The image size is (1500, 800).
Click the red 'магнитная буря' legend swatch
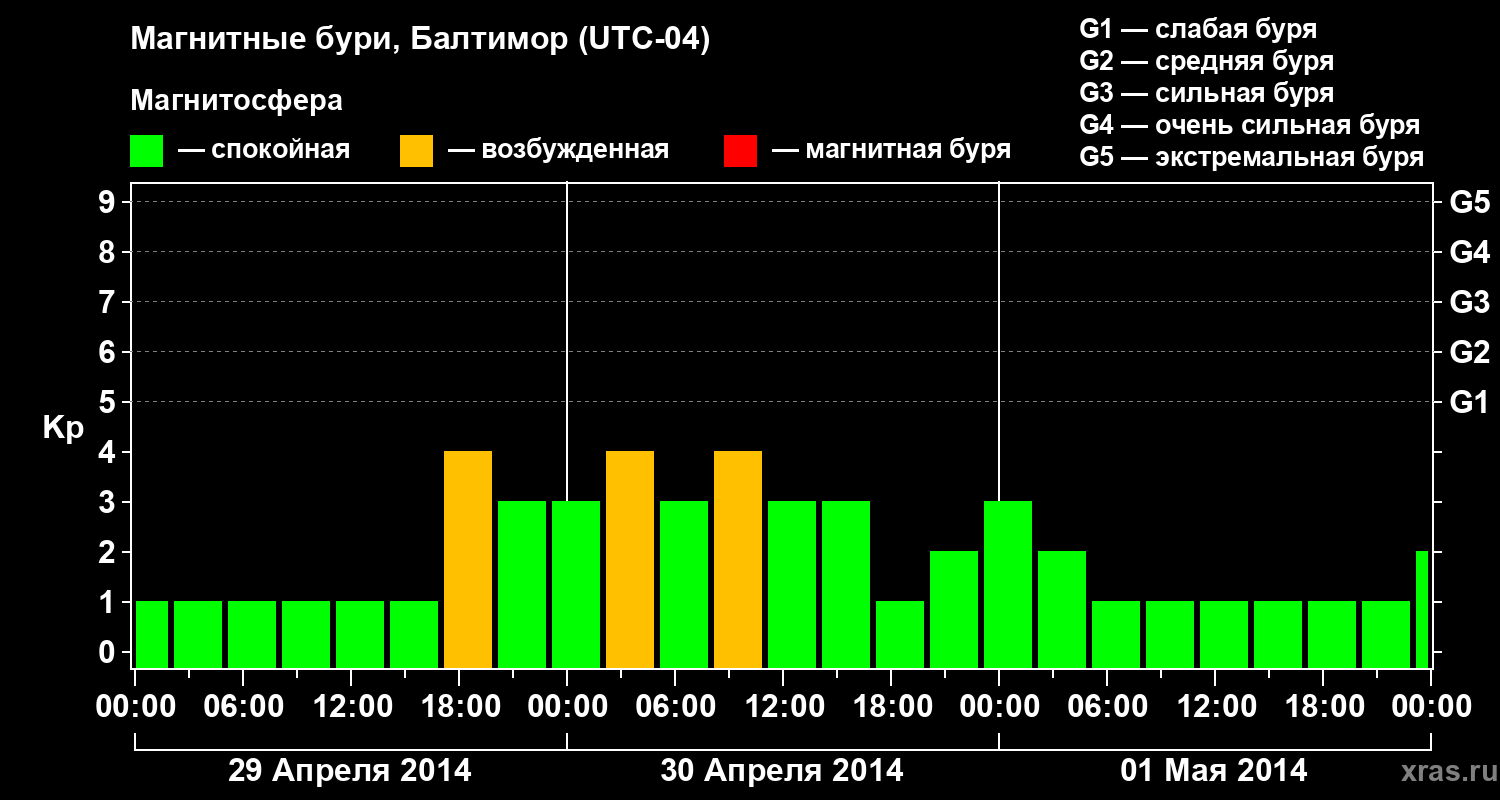[740, 151]
